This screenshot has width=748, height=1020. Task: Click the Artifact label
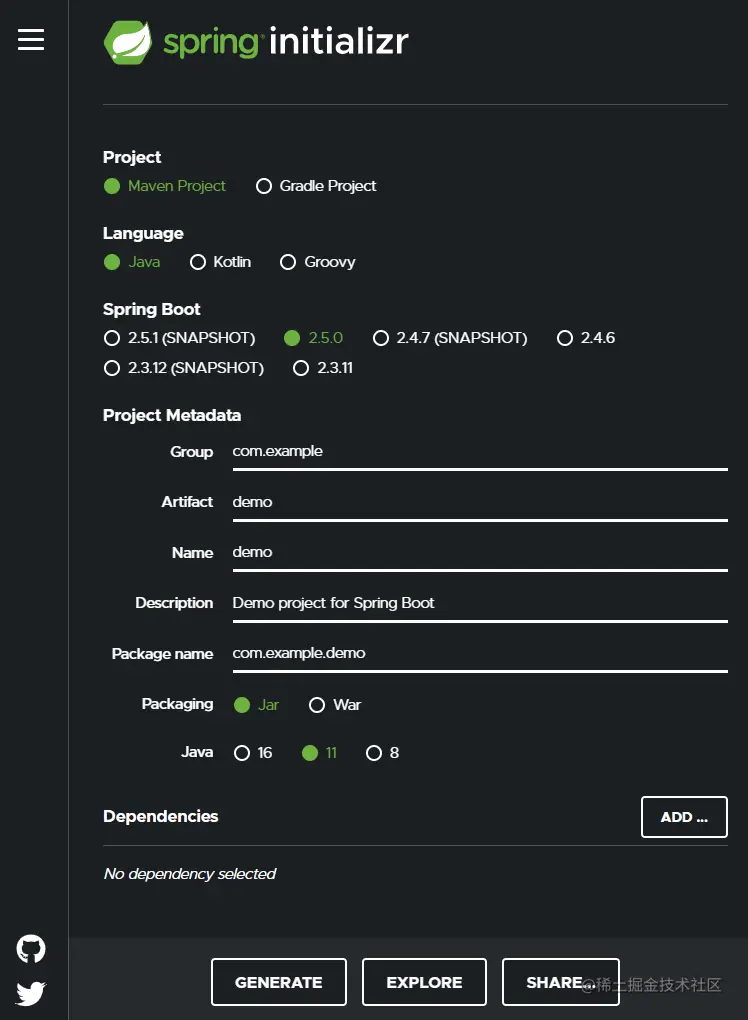(187, 502)
